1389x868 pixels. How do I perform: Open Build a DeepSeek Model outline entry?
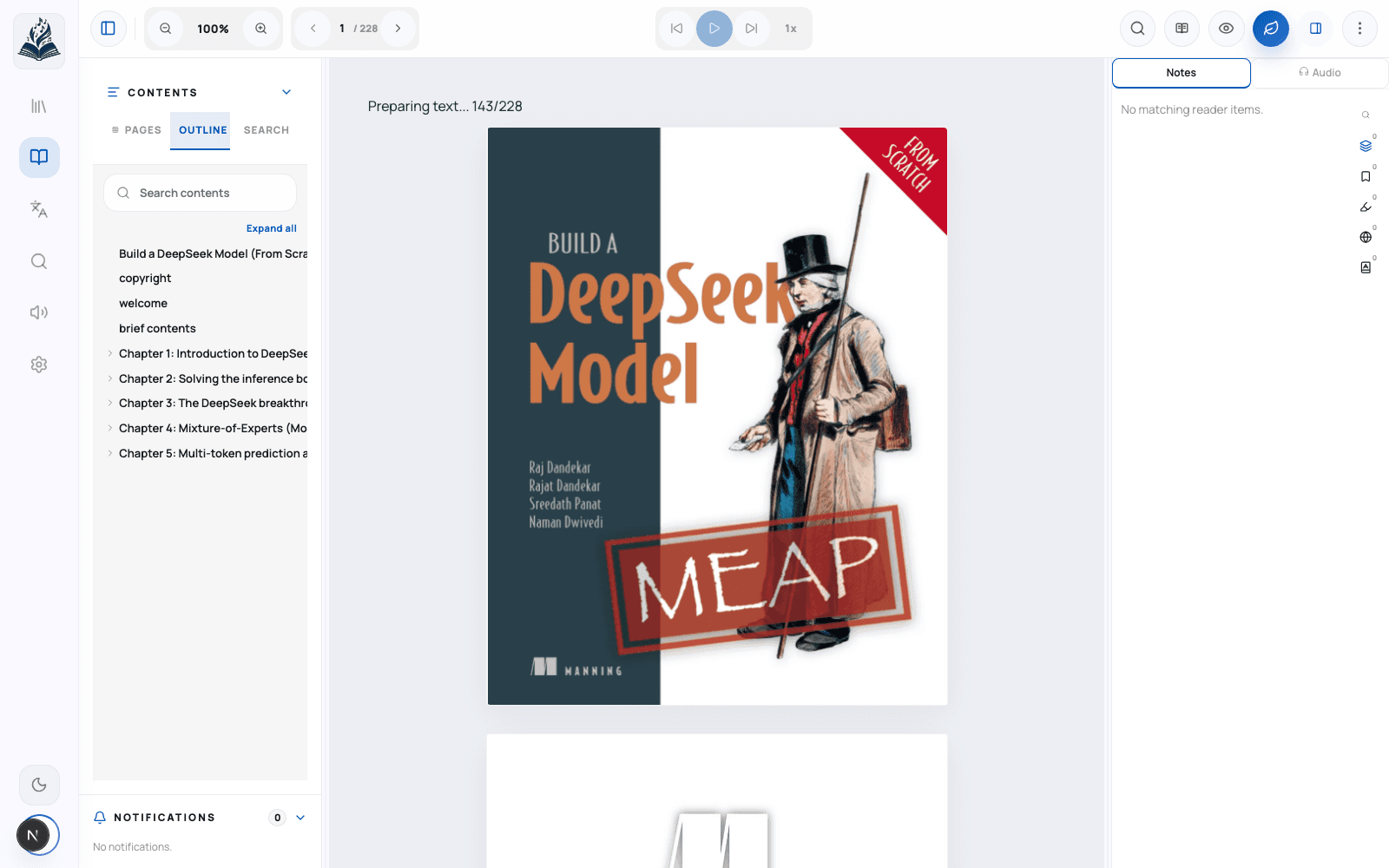click(213, 253)
